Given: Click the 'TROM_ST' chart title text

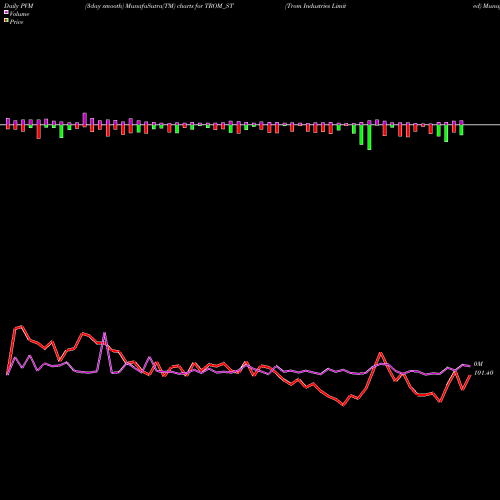Looking at the screenshot, I should pyautogui.click(x=219, y=6).
